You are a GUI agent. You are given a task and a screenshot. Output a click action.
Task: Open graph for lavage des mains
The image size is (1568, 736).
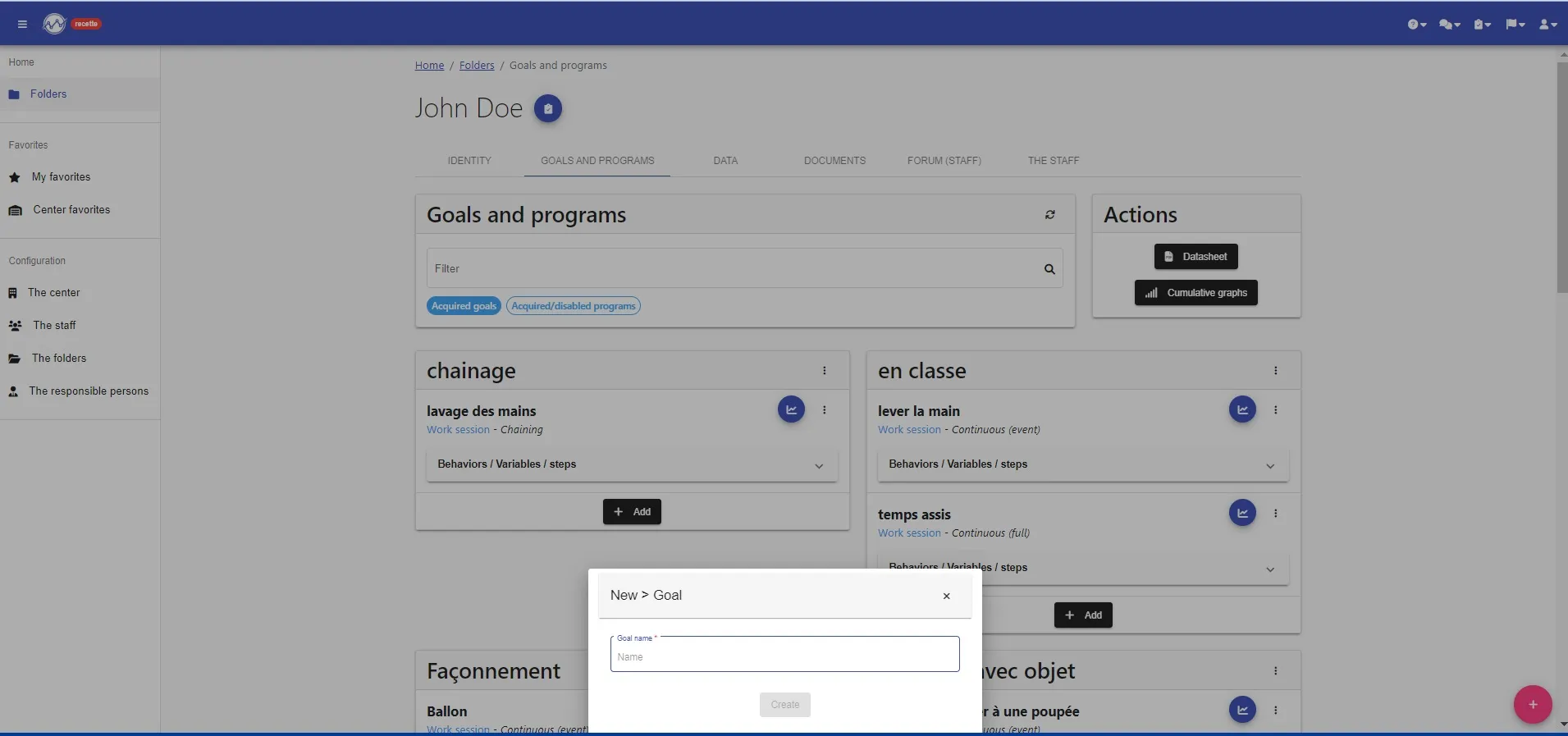(791, 409)
